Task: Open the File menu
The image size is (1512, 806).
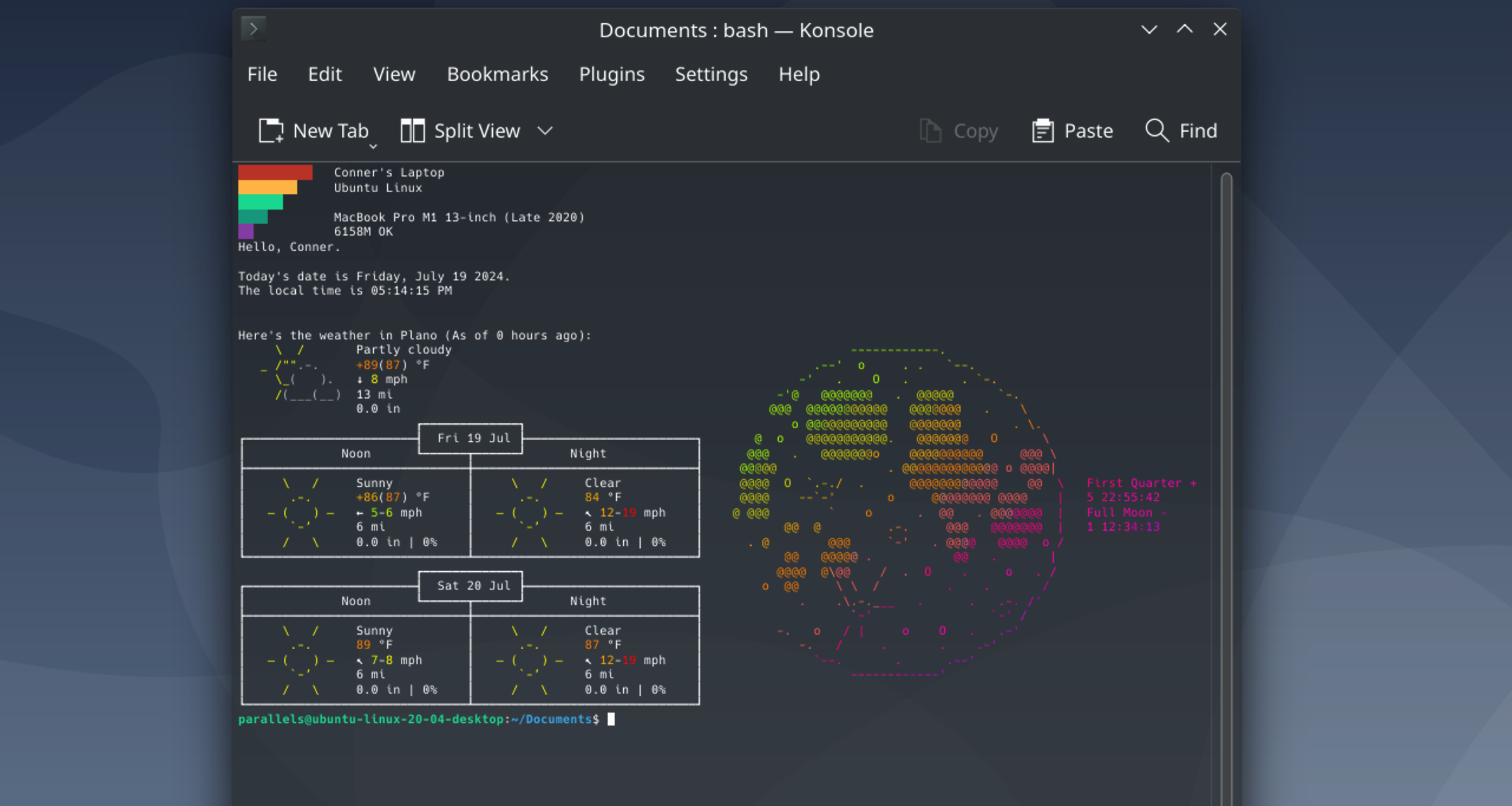Action: tap(261, 74)
